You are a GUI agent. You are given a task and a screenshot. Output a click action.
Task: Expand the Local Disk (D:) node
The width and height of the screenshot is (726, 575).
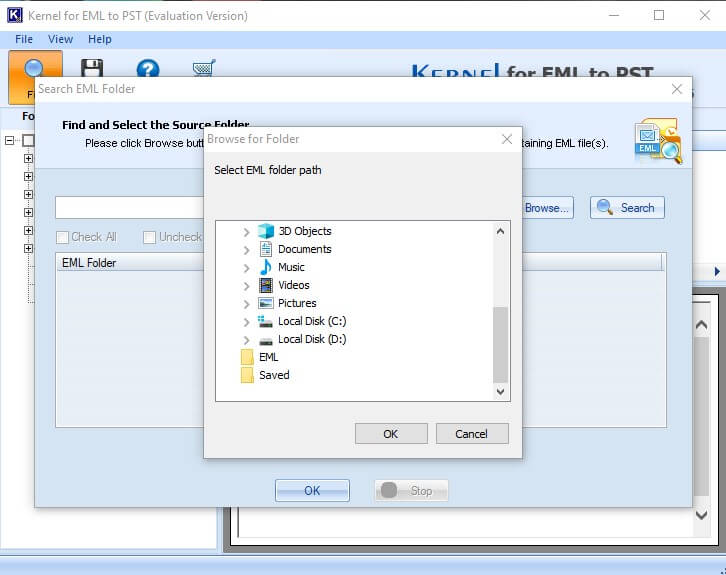pyautogui.click(x=247, y=340)
